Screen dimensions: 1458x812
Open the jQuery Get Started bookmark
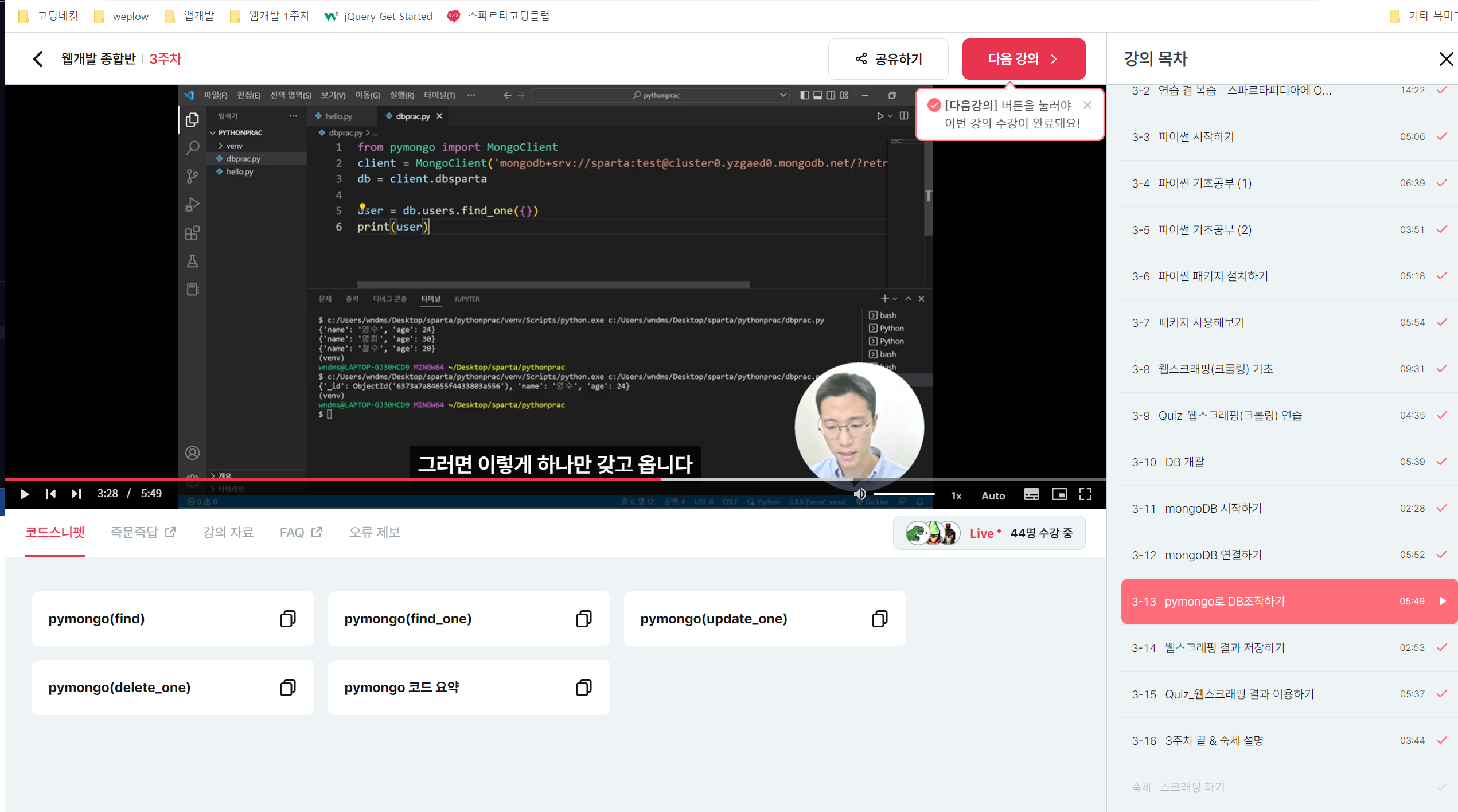click(379, 16)
